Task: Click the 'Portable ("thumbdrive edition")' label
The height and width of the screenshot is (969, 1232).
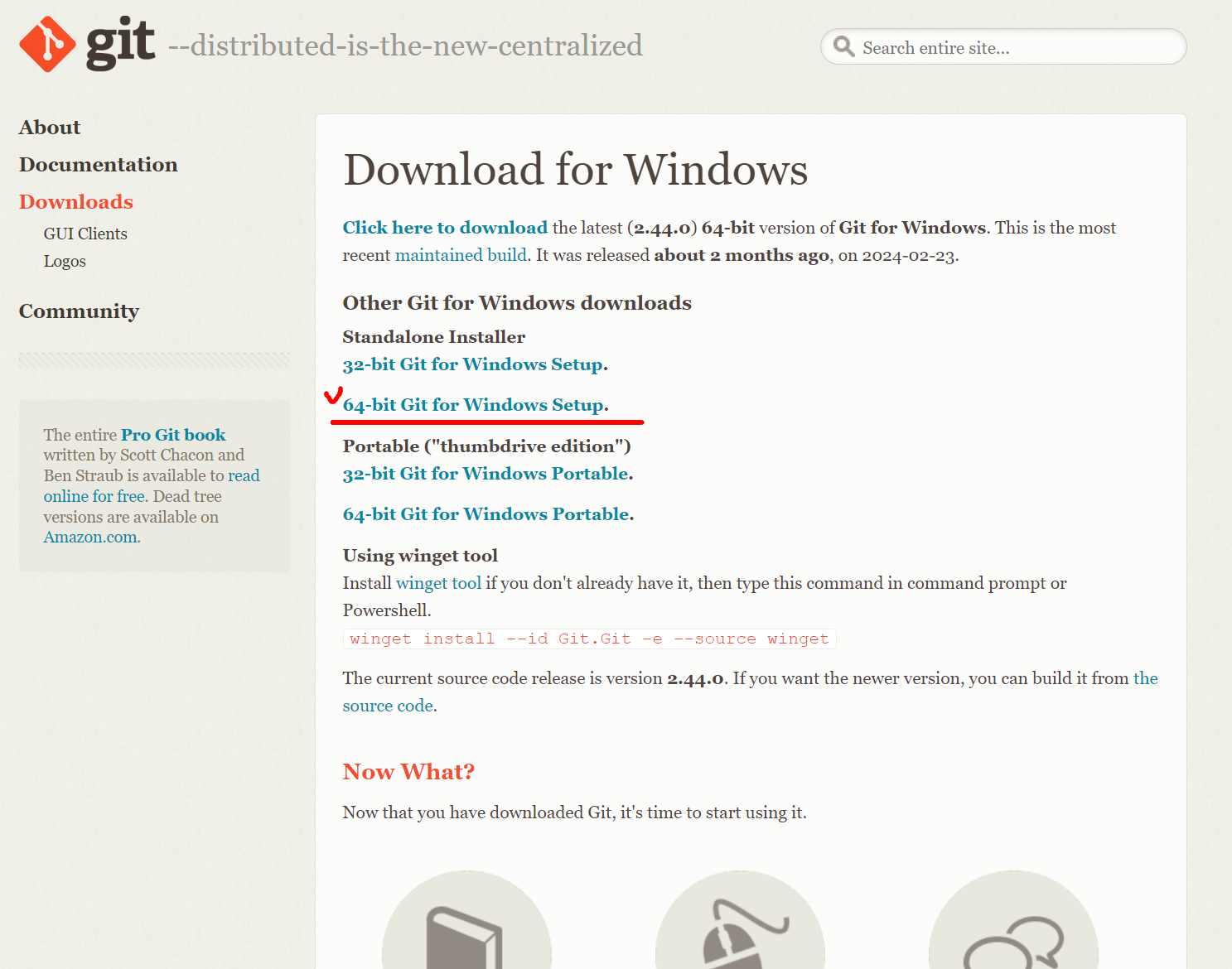Action: coord(487,446)
